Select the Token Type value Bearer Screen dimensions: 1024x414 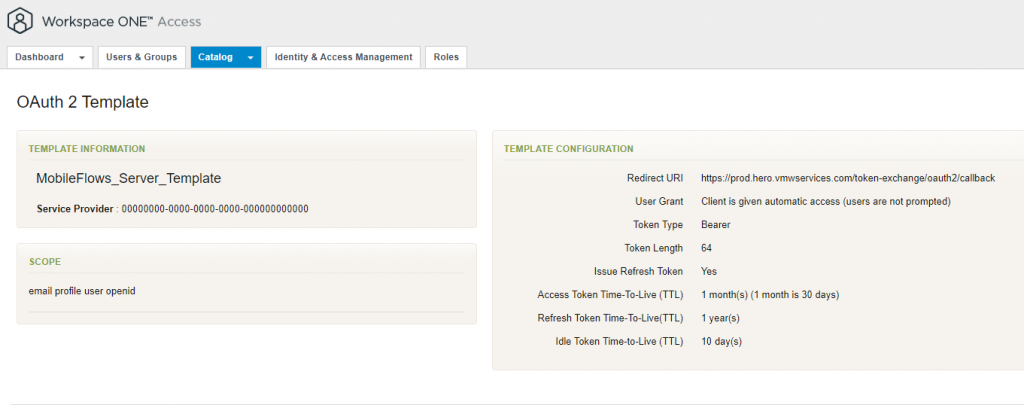tap(716, 225)
